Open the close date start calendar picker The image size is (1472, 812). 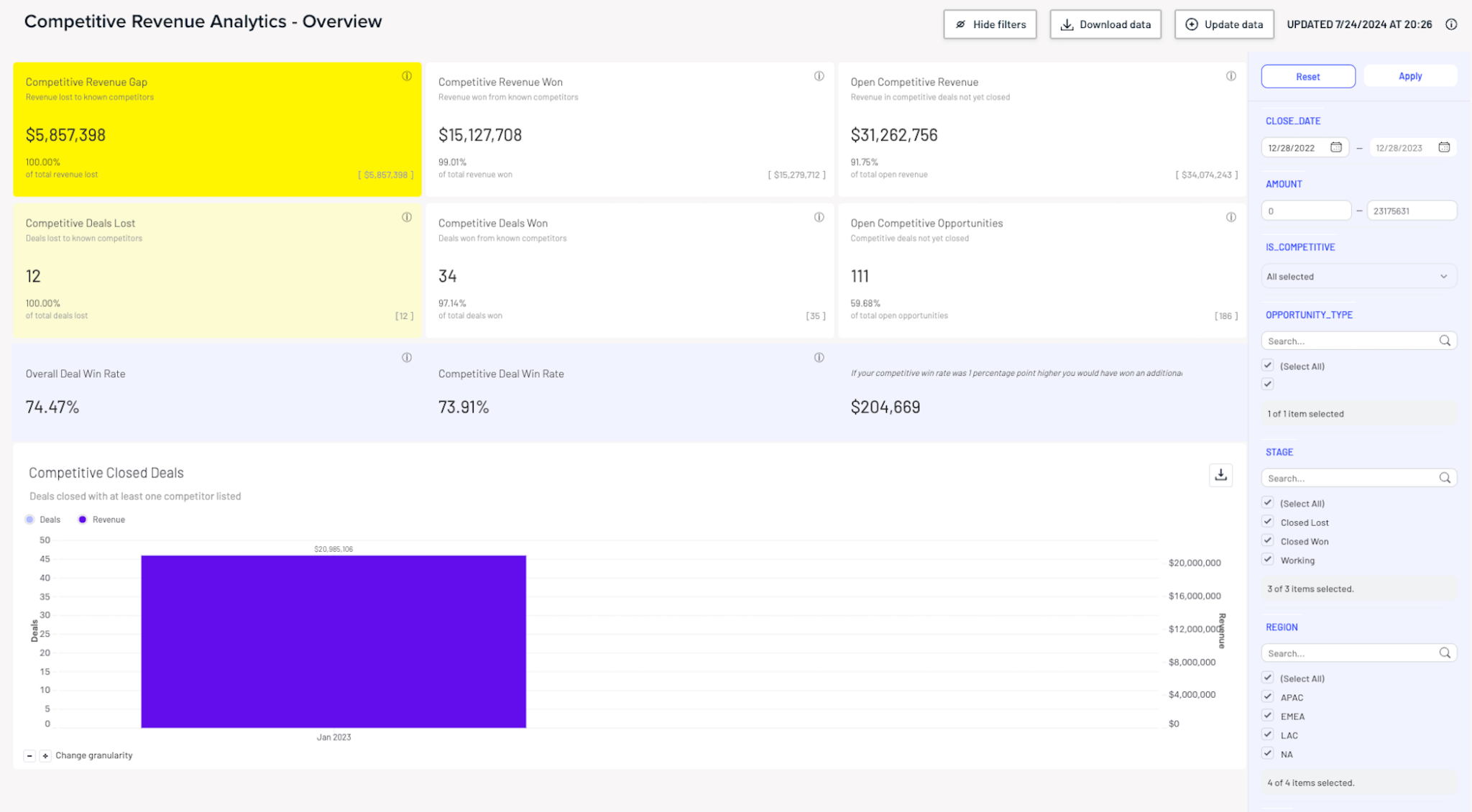click(x=1336, y=147)
